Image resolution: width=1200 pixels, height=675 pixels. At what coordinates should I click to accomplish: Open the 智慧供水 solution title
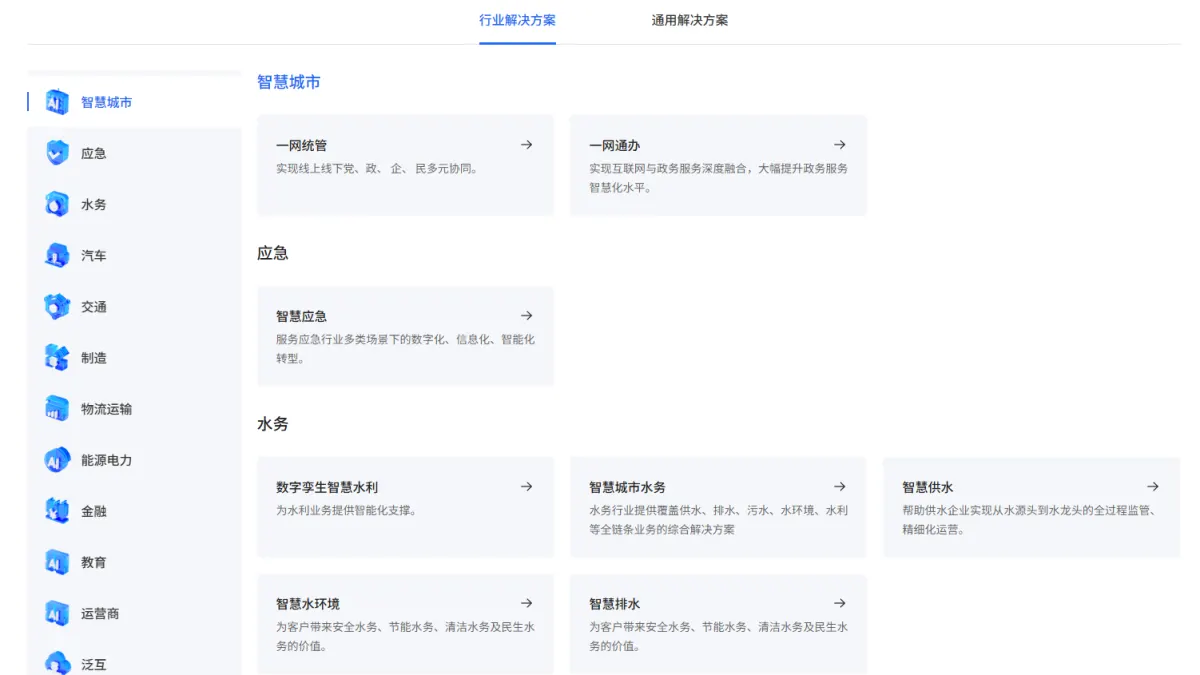[928, 488]
